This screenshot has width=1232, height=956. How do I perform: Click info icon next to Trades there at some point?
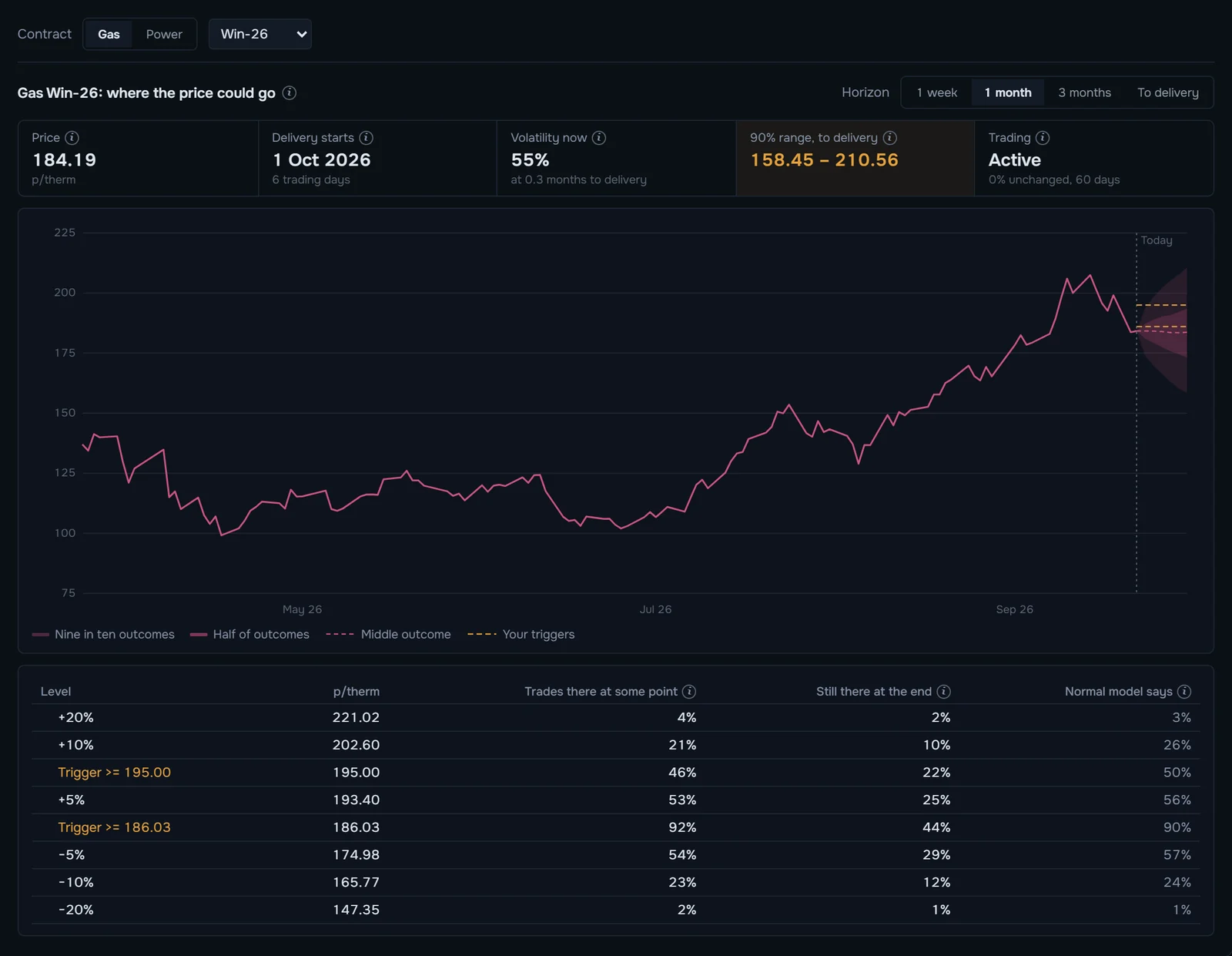click(x=689, y=692)
